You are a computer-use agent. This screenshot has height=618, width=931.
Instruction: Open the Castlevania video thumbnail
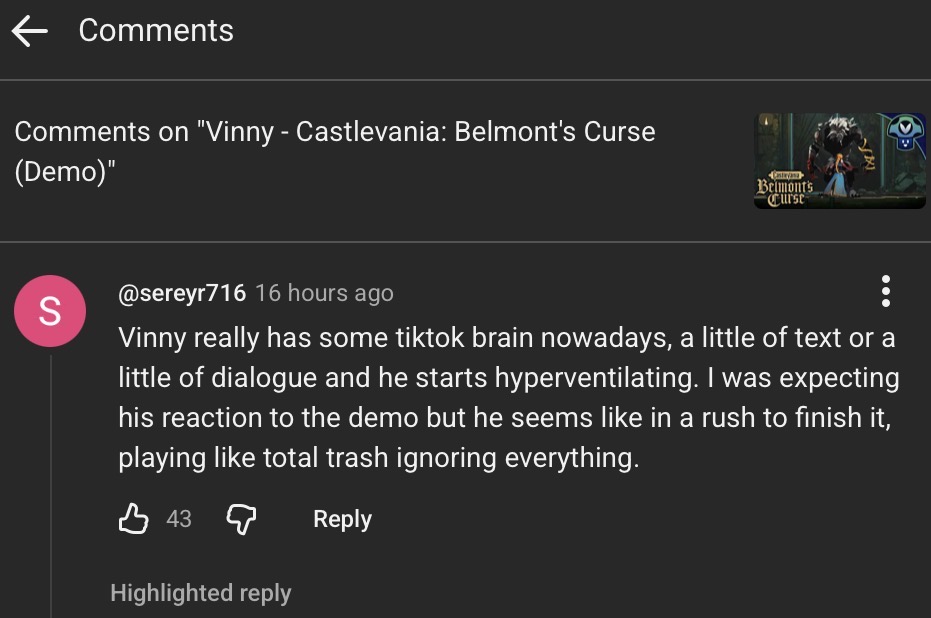tap(840, 161)
